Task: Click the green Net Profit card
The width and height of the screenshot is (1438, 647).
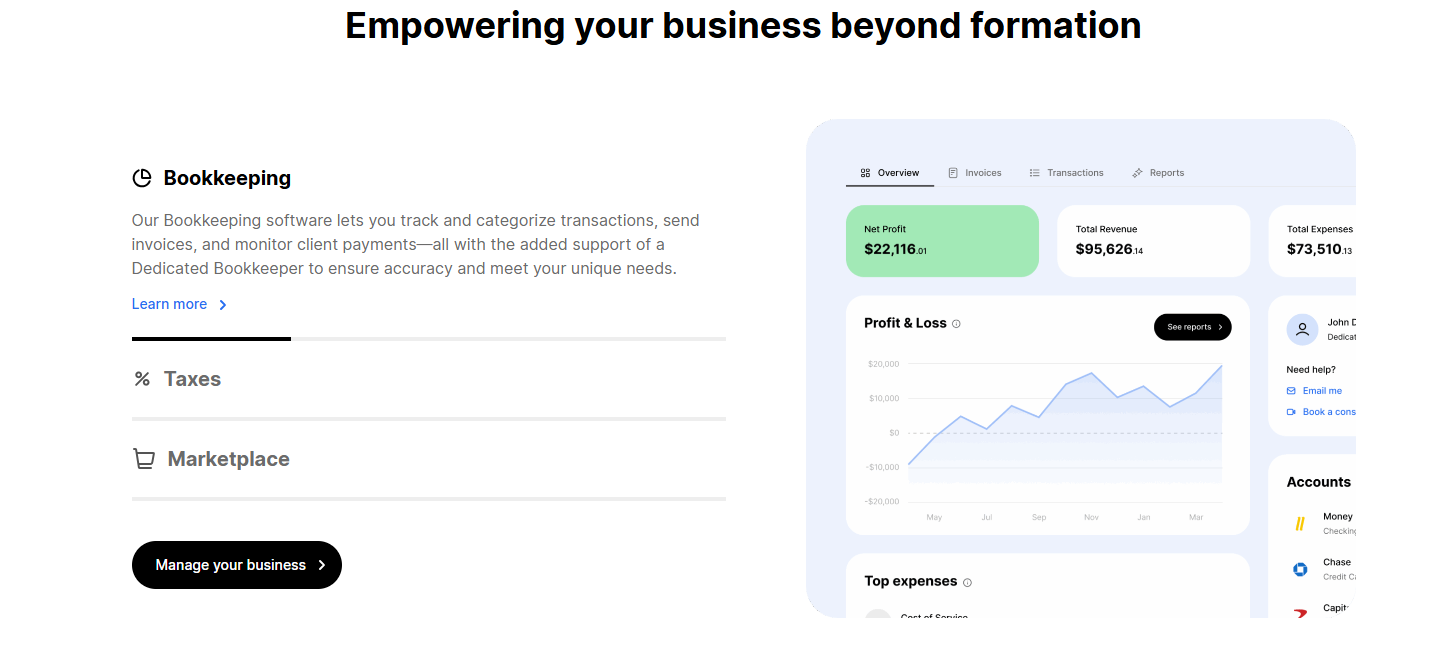Action: (942, 241)
